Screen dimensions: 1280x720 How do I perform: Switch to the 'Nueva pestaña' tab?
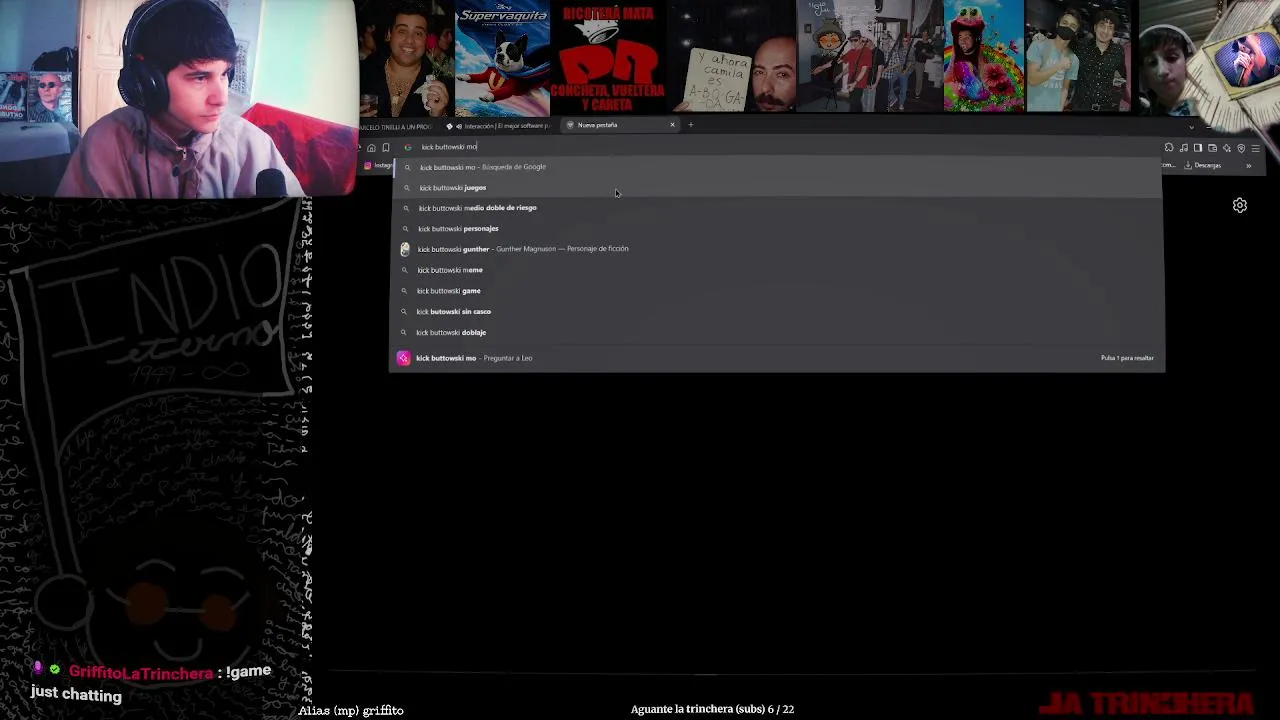pos(620,125)
